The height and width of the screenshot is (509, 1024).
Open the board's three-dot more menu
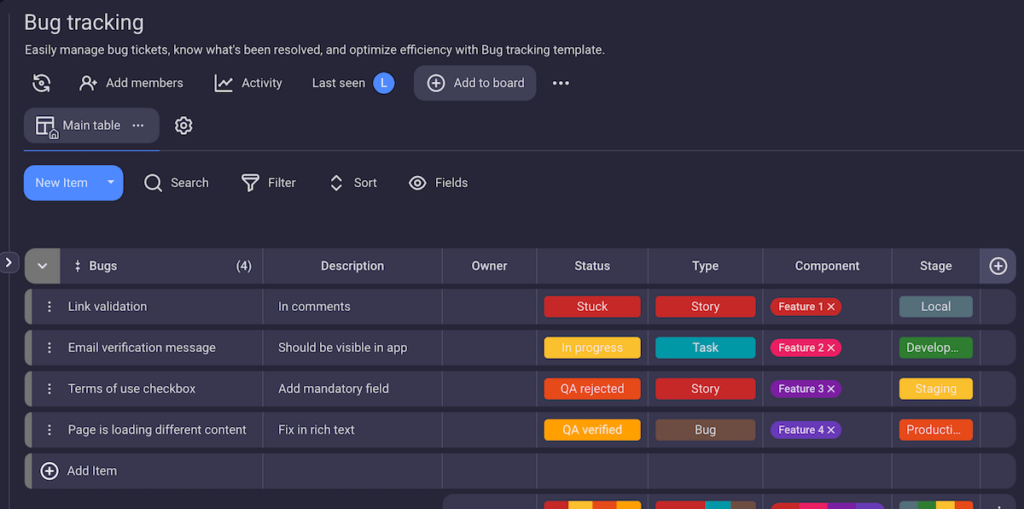point(561,83)
